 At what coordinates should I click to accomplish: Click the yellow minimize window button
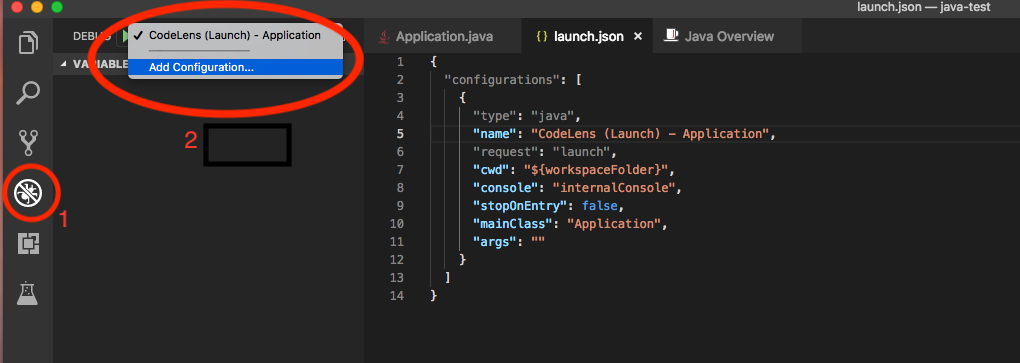tap(36, 7)
